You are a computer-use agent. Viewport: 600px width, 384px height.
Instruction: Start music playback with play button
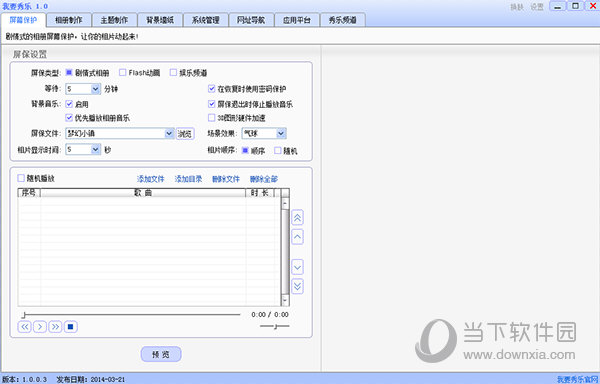click(40, 327)
